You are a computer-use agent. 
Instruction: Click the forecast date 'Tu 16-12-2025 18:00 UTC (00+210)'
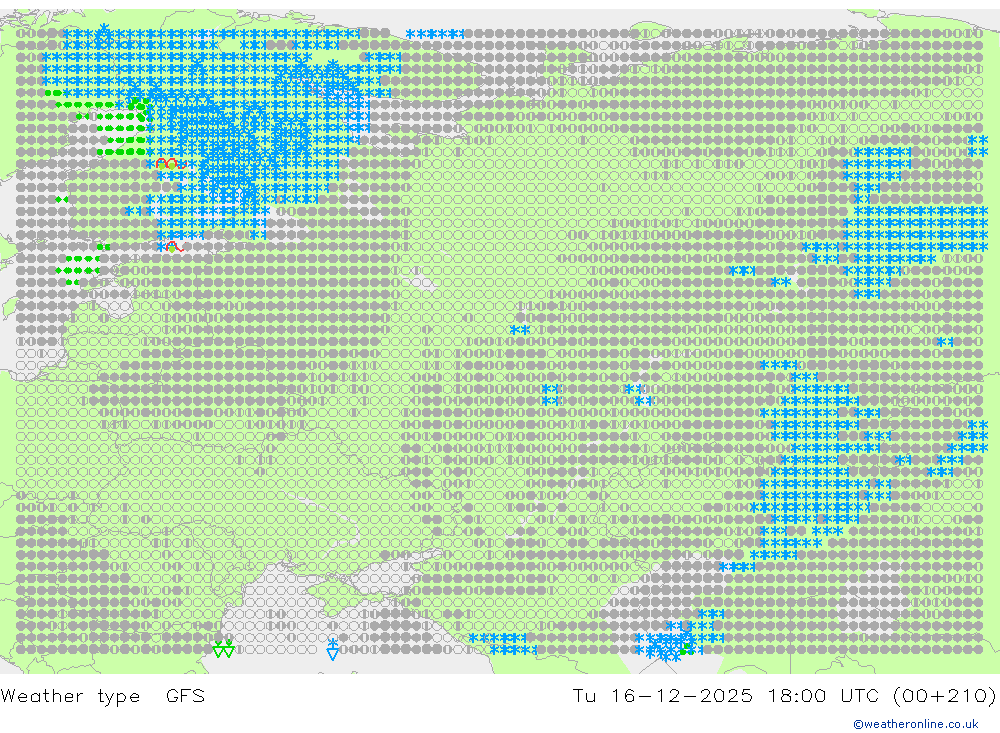pos(784,695)
